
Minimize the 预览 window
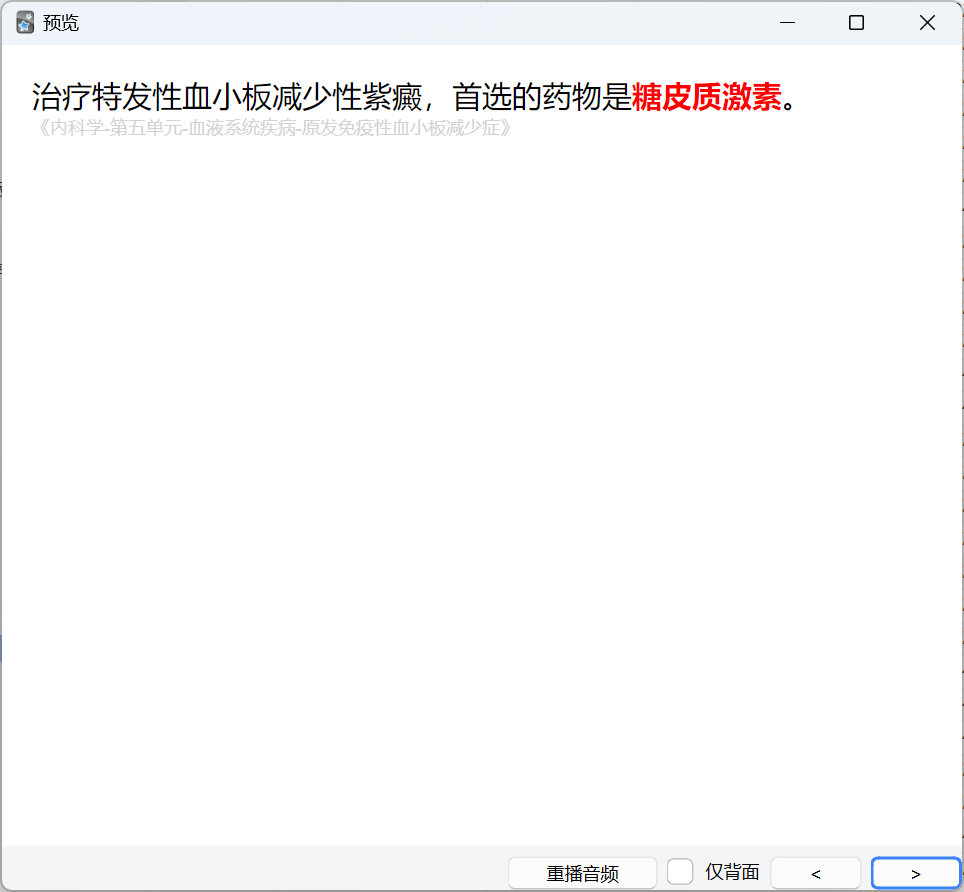[x=788, y=23]
